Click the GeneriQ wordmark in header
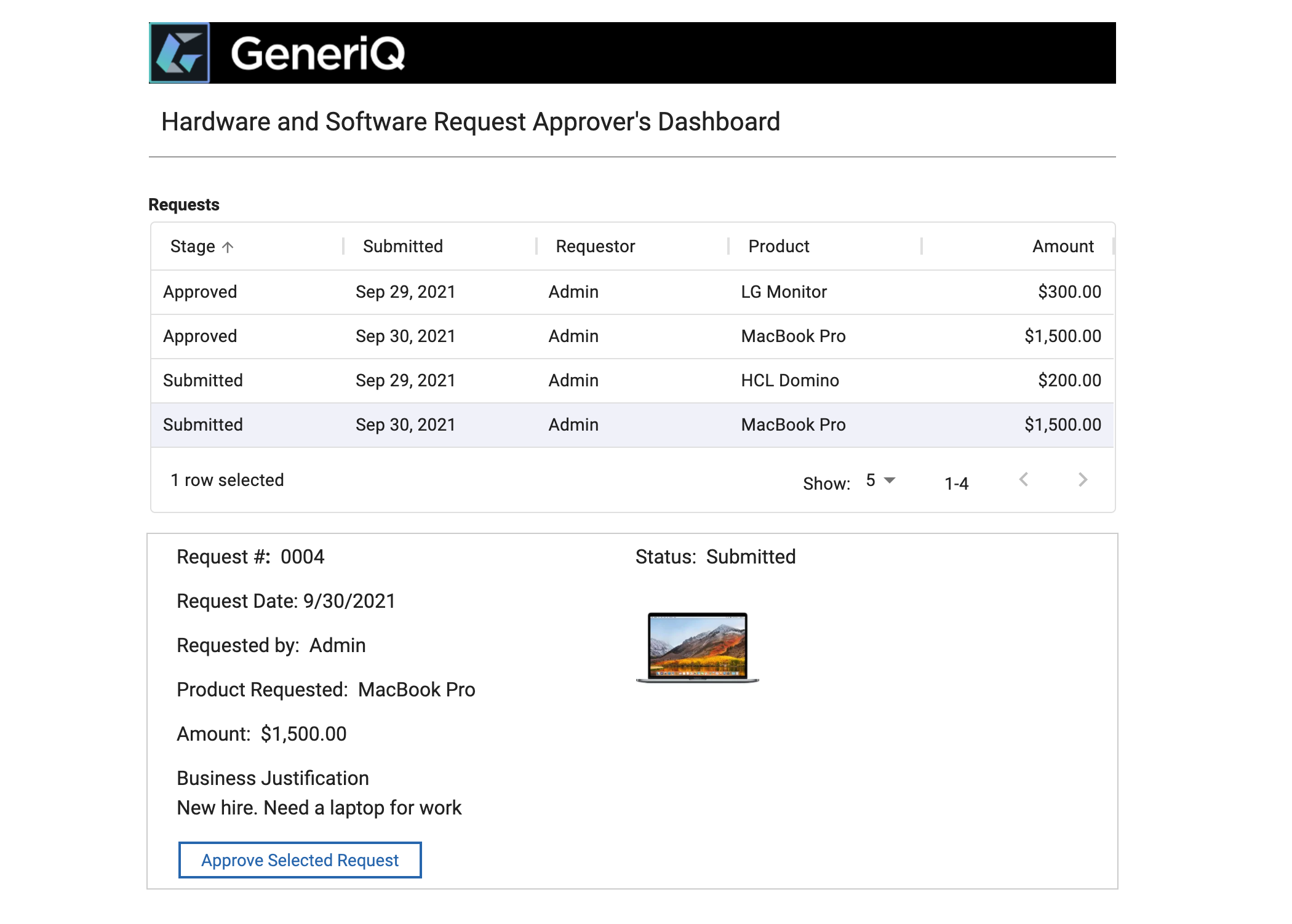Image resolution: width=1292 pixels, height=924 pixels. pyautogui.click(x=317, y=54)
